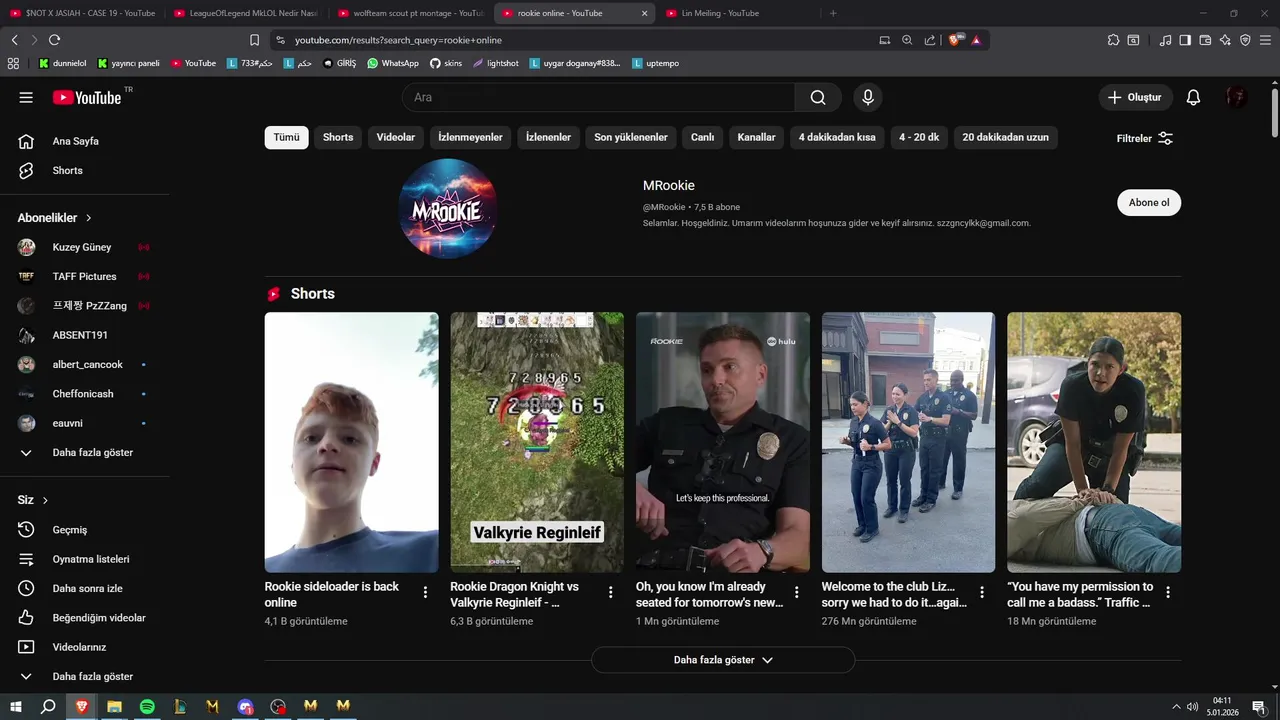Select the Shorts filter chip
1280x720 pixels.
(x=338, y=137)
